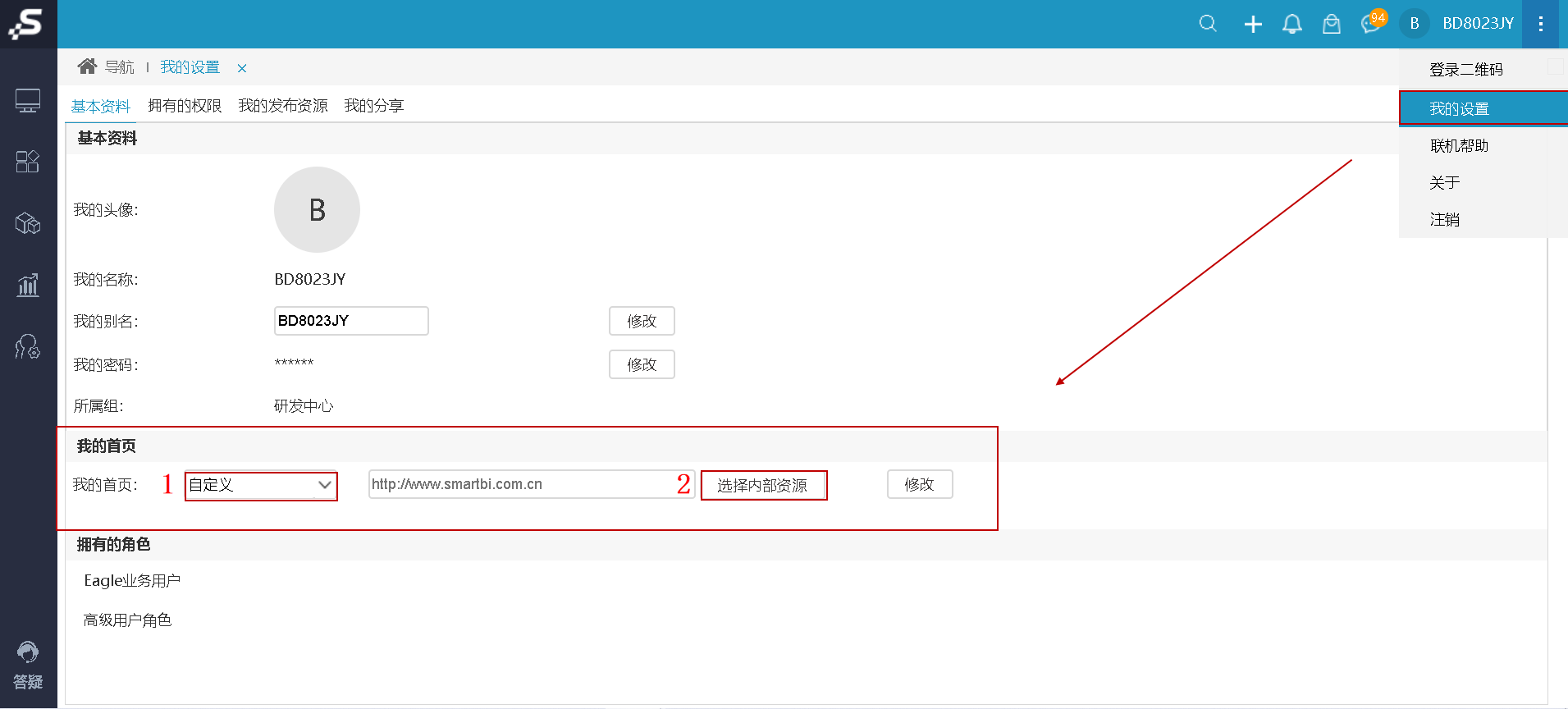Click the home navigation icon
This screenshot has height=709, width=1568.
coord(87,66)
